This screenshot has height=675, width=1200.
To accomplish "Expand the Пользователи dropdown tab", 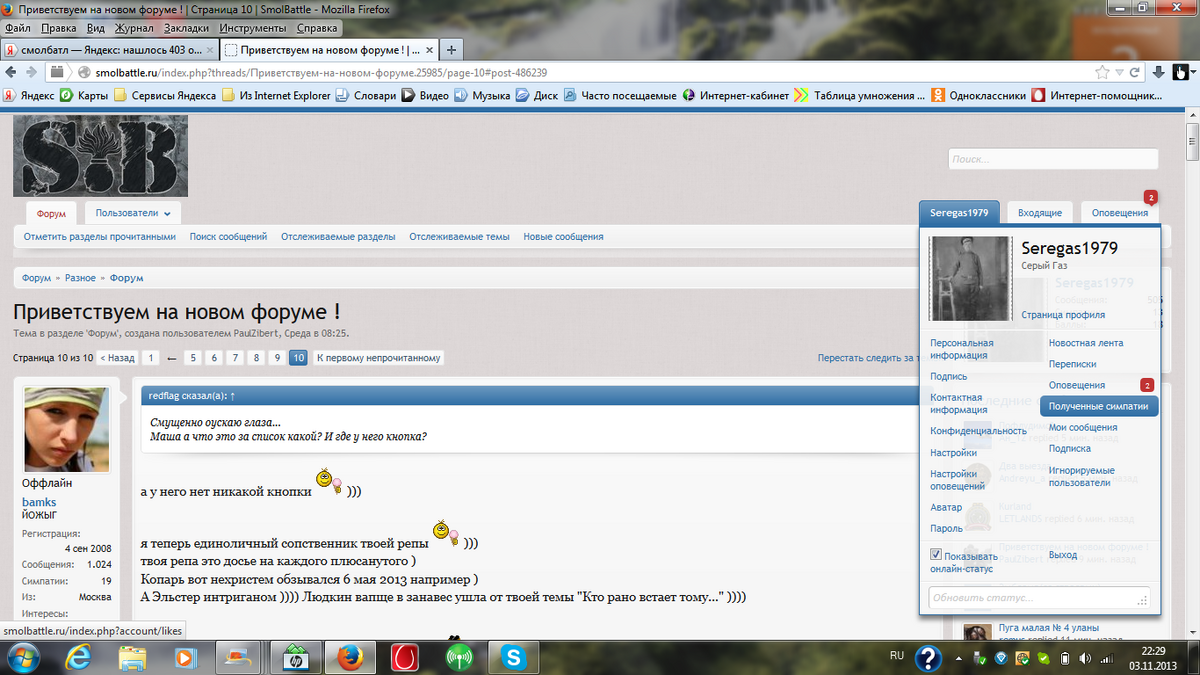I will coord(133,213).
